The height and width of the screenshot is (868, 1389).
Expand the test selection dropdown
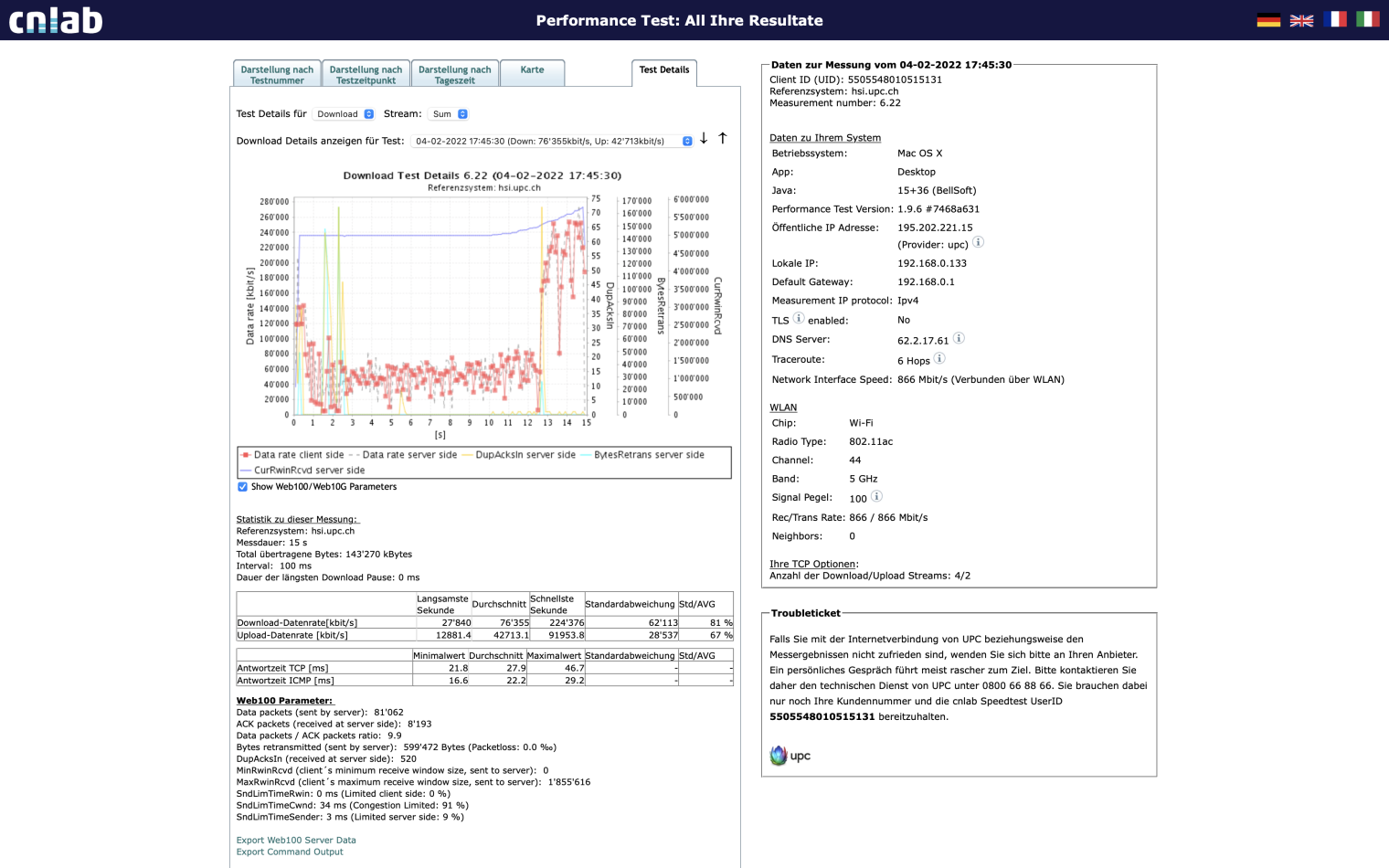pos(551,142)
